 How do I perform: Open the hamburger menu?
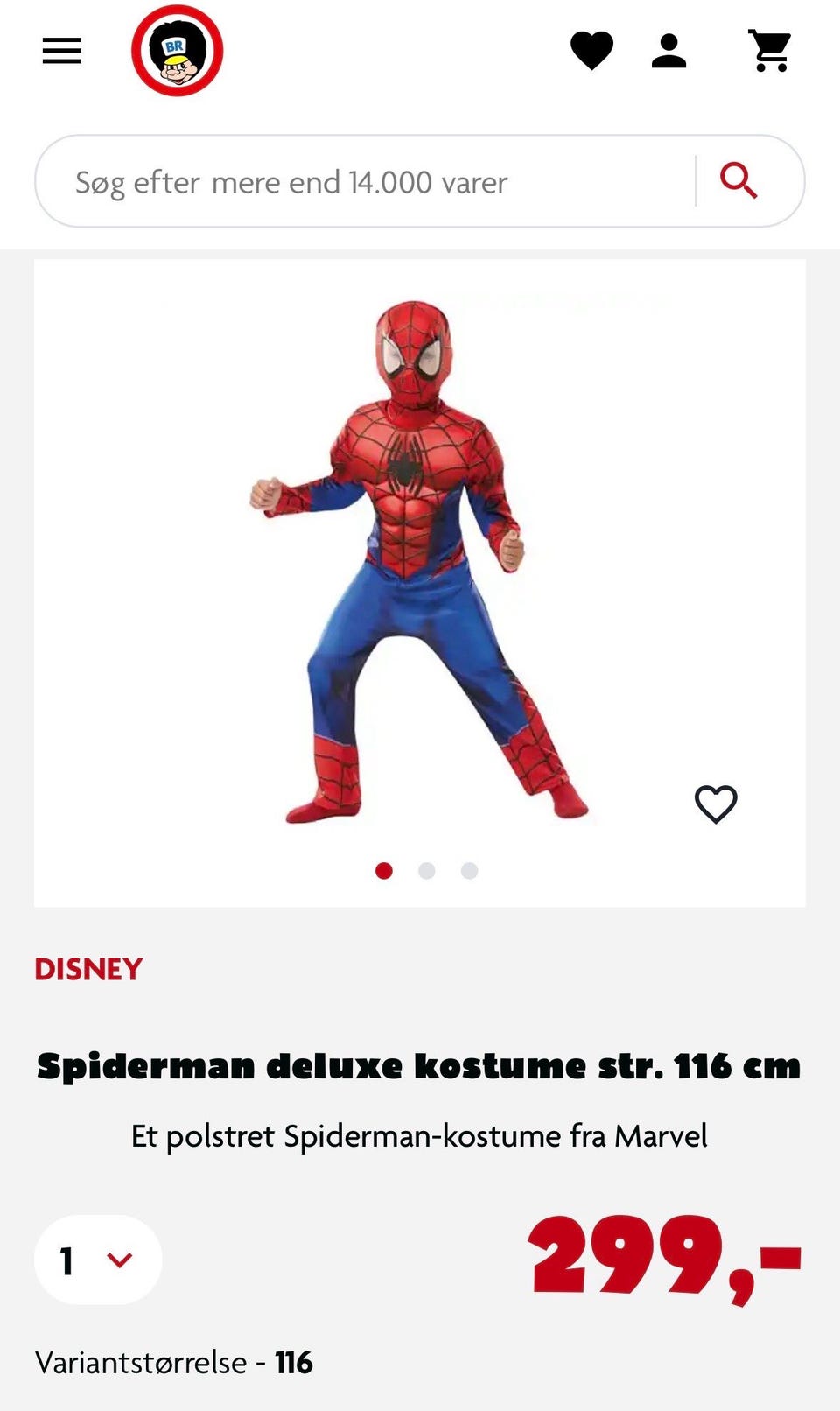(62, 51)
